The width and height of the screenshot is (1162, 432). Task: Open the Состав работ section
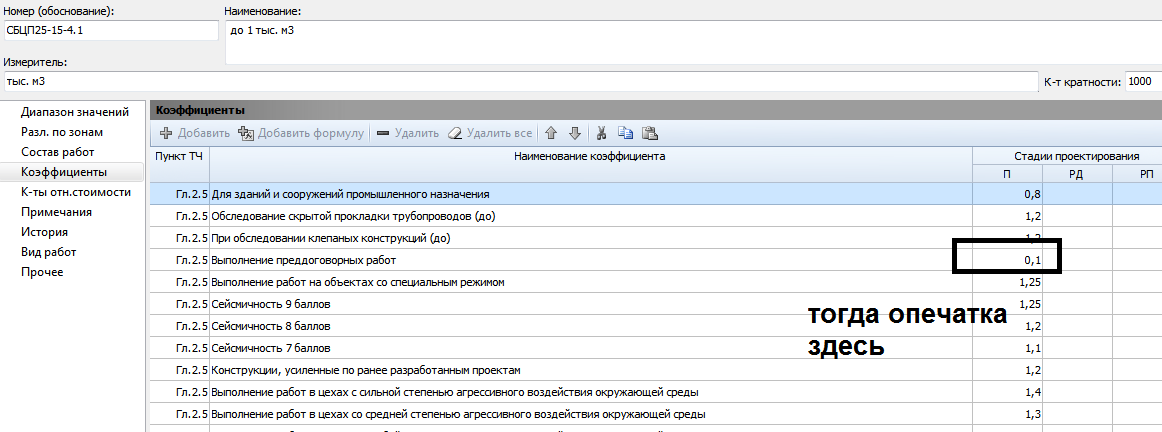(x=58, y=152)
